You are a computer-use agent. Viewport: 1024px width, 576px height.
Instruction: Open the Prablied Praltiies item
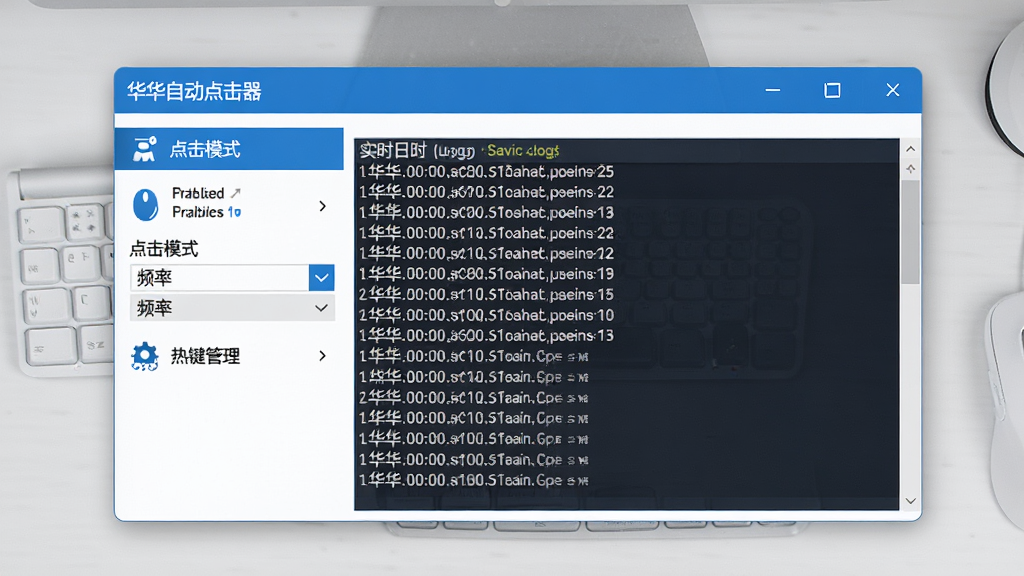[229, 204]
